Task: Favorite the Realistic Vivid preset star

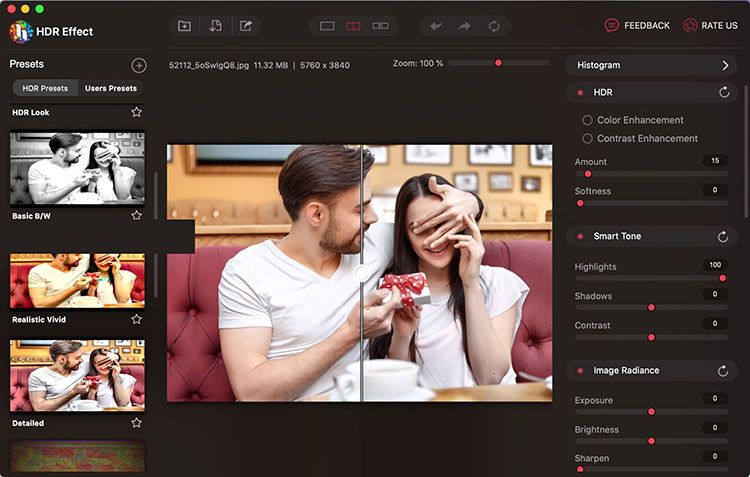Action: pos(136,319)
